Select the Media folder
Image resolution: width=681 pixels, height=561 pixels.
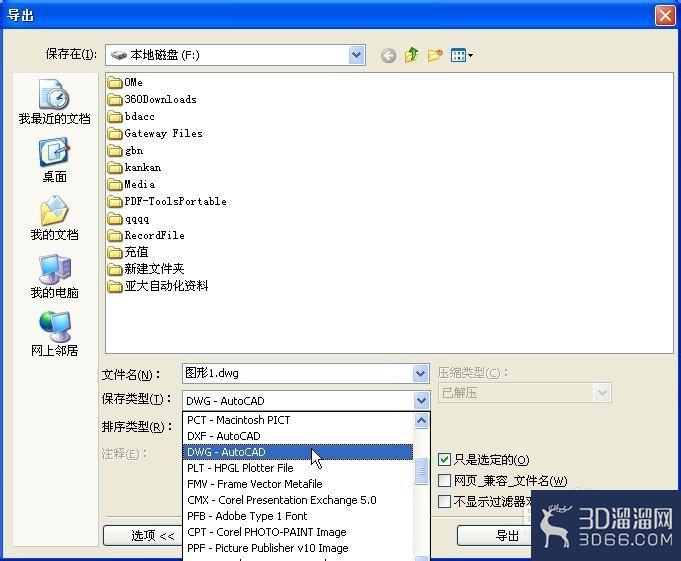(x=131, y=185)
